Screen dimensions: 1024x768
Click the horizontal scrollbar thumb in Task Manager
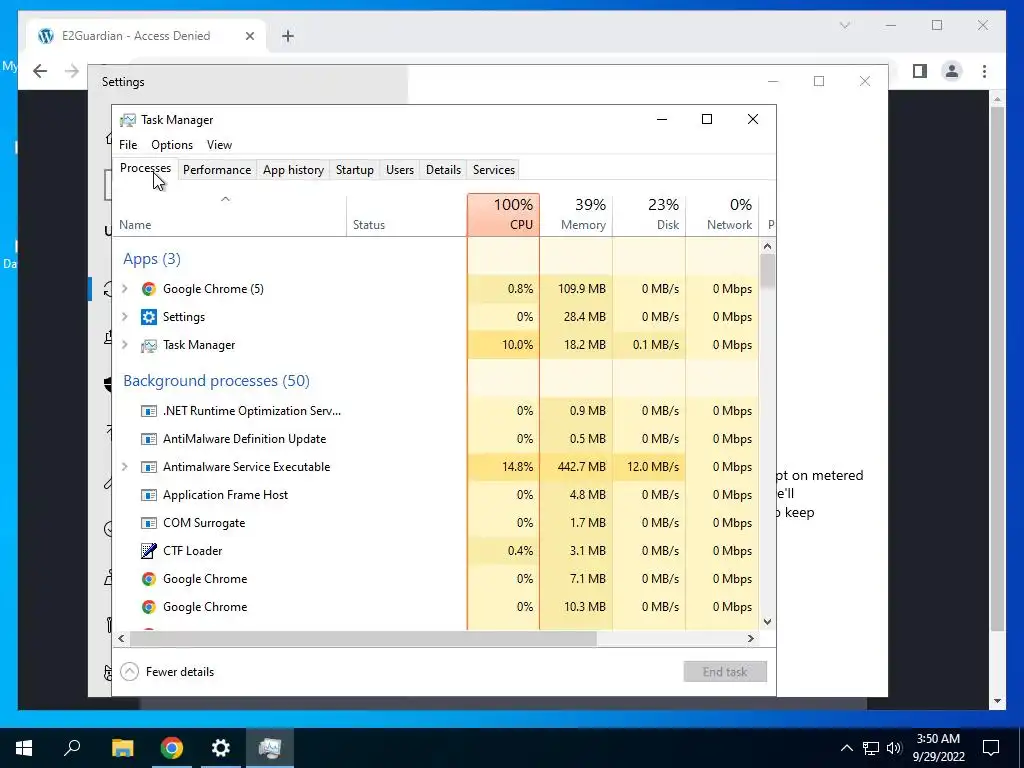tap(363, 639)
